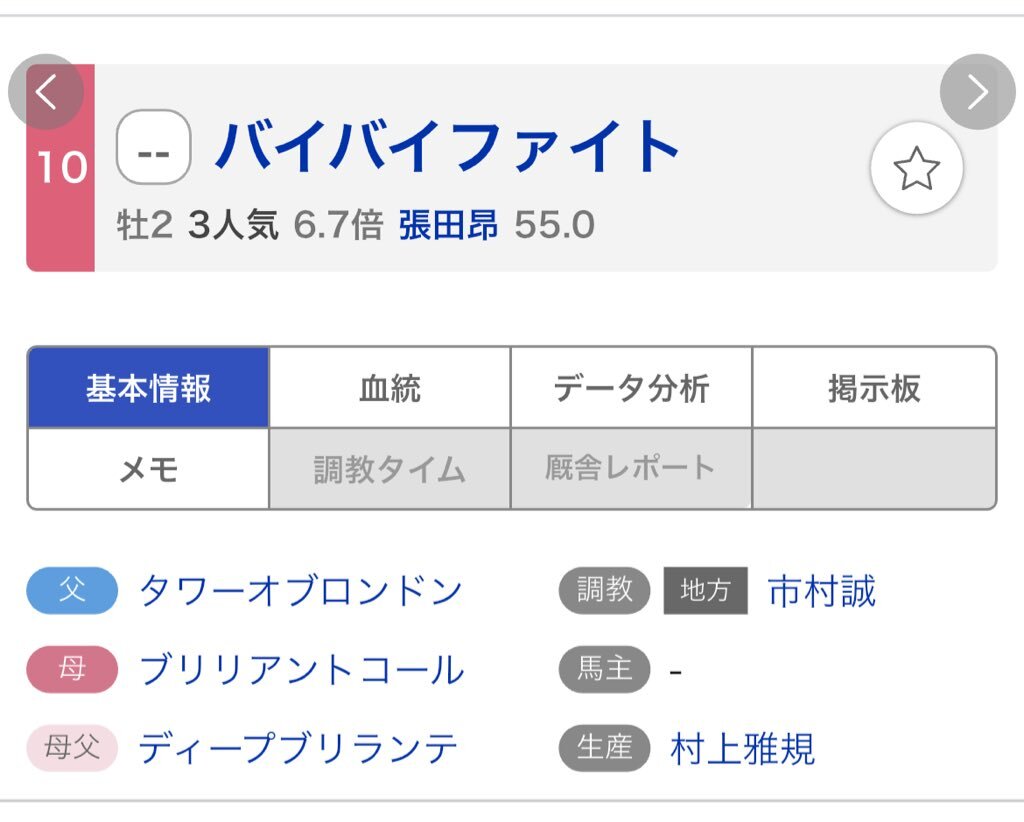Open the prediction mark selector box
The image size is (1024, 822).
pyautogui.click(x=153, y=147)
